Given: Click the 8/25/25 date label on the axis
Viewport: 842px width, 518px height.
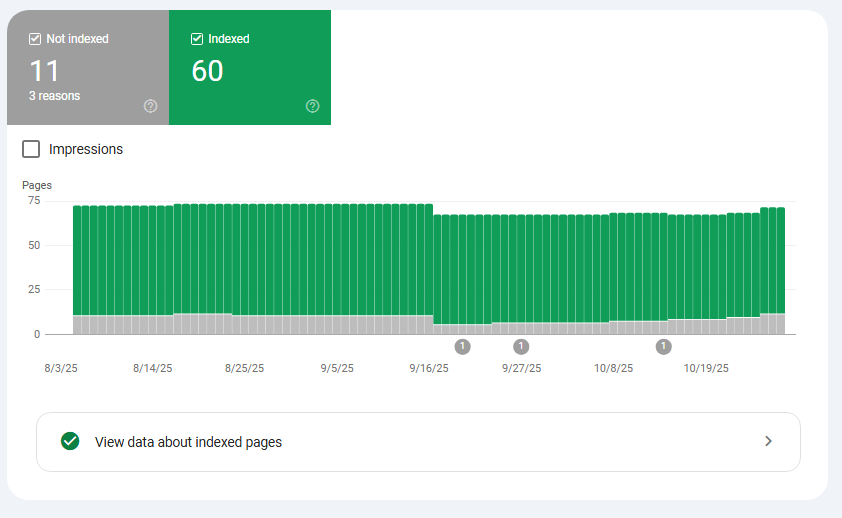Looking at the screenshot, I should click(244, 368).
